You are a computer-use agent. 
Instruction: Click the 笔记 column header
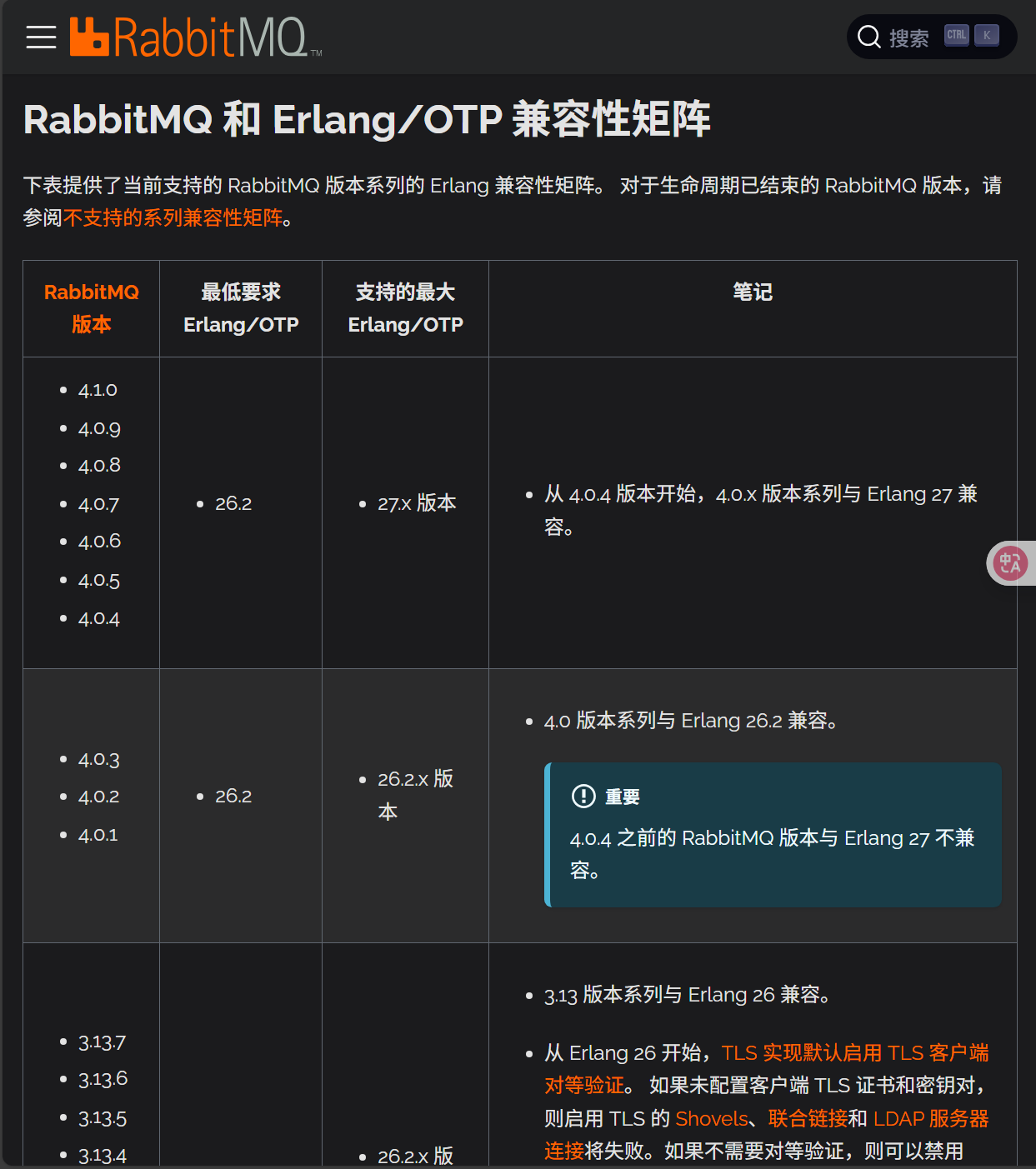(752, 292)
